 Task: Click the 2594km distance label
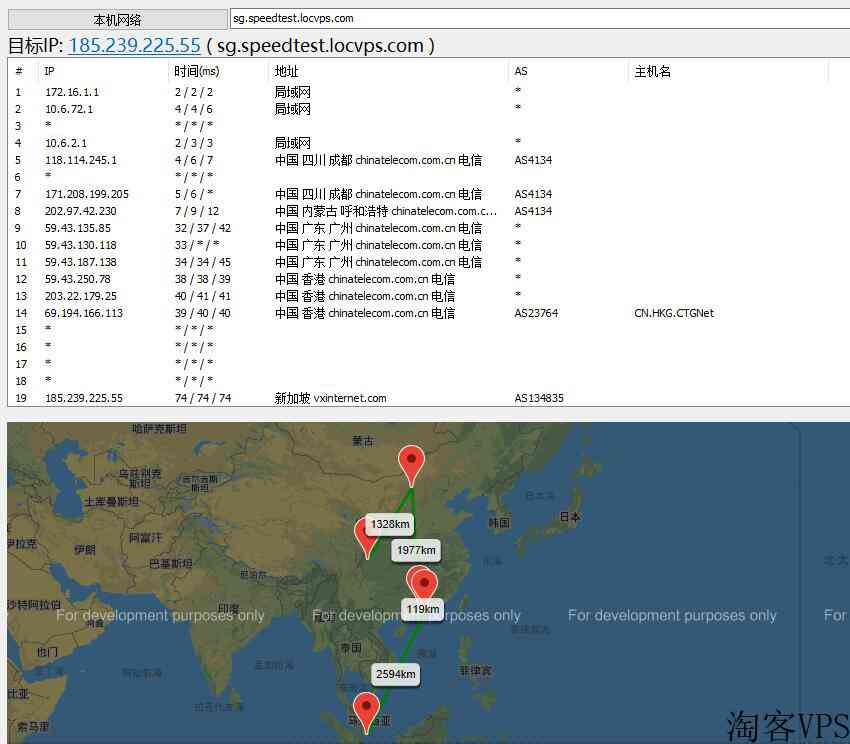tap(395, 674)
